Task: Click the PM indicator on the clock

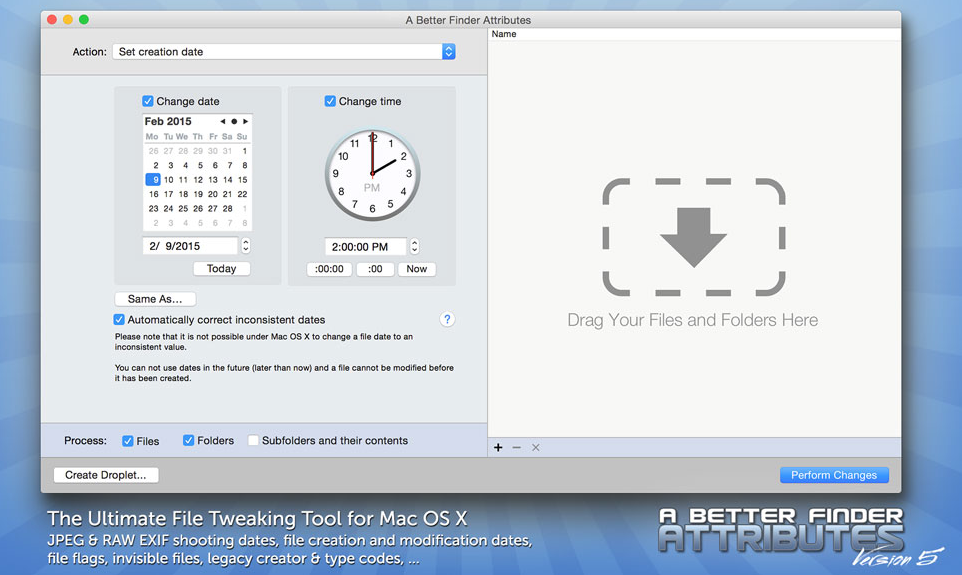Action: click(372, 188)
